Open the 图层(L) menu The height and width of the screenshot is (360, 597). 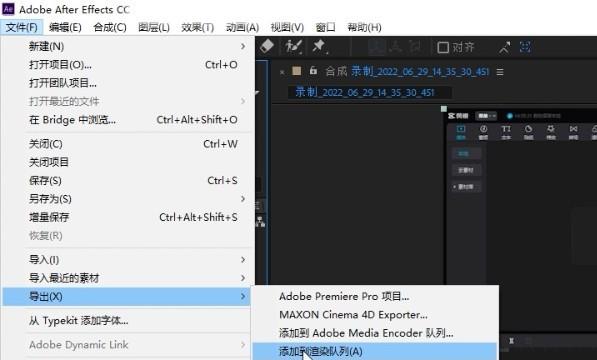154,27
